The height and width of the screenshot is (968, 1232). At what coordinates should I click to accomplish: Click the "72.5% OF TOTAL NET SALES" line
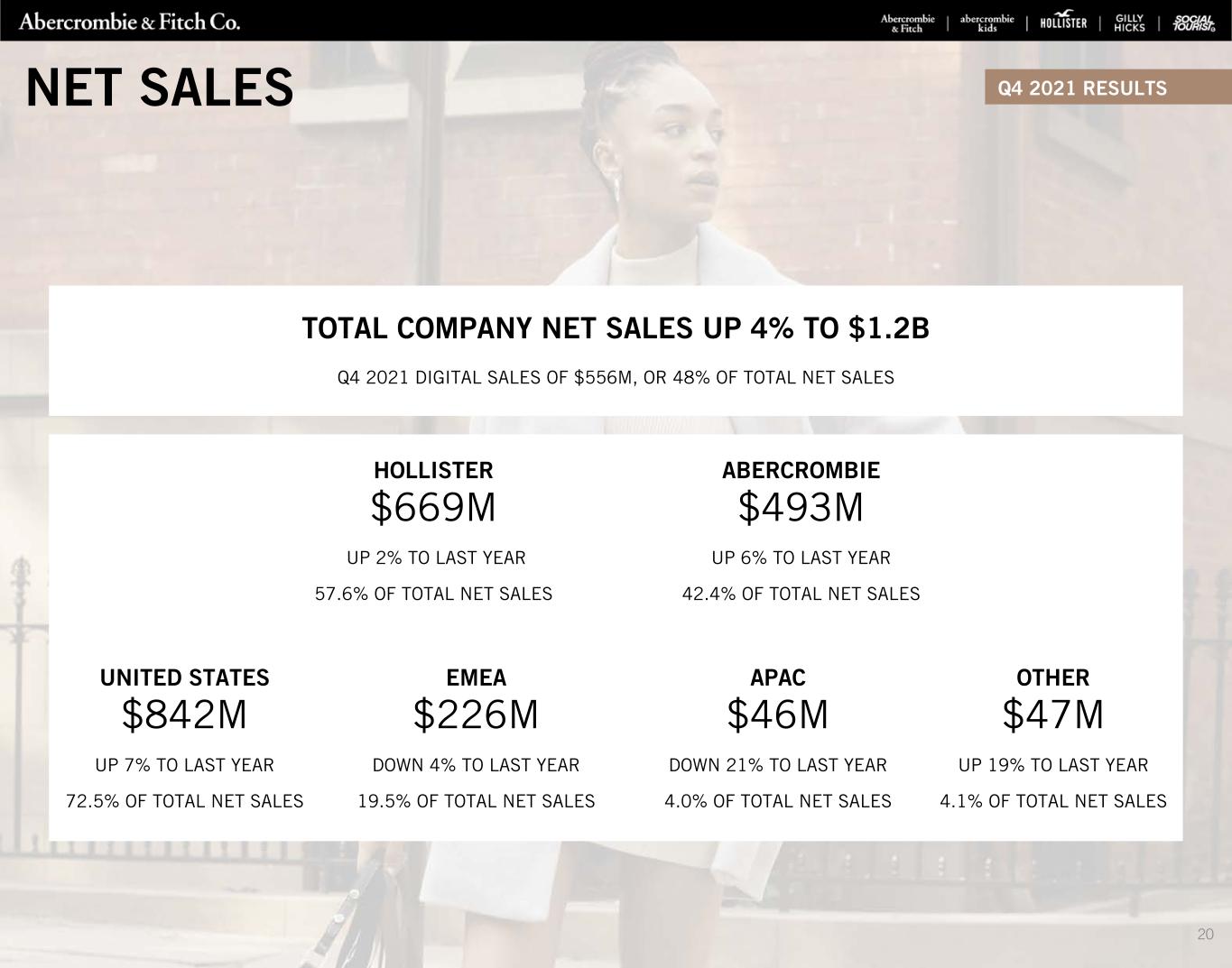pyautogui.click(x=184, y=801)
